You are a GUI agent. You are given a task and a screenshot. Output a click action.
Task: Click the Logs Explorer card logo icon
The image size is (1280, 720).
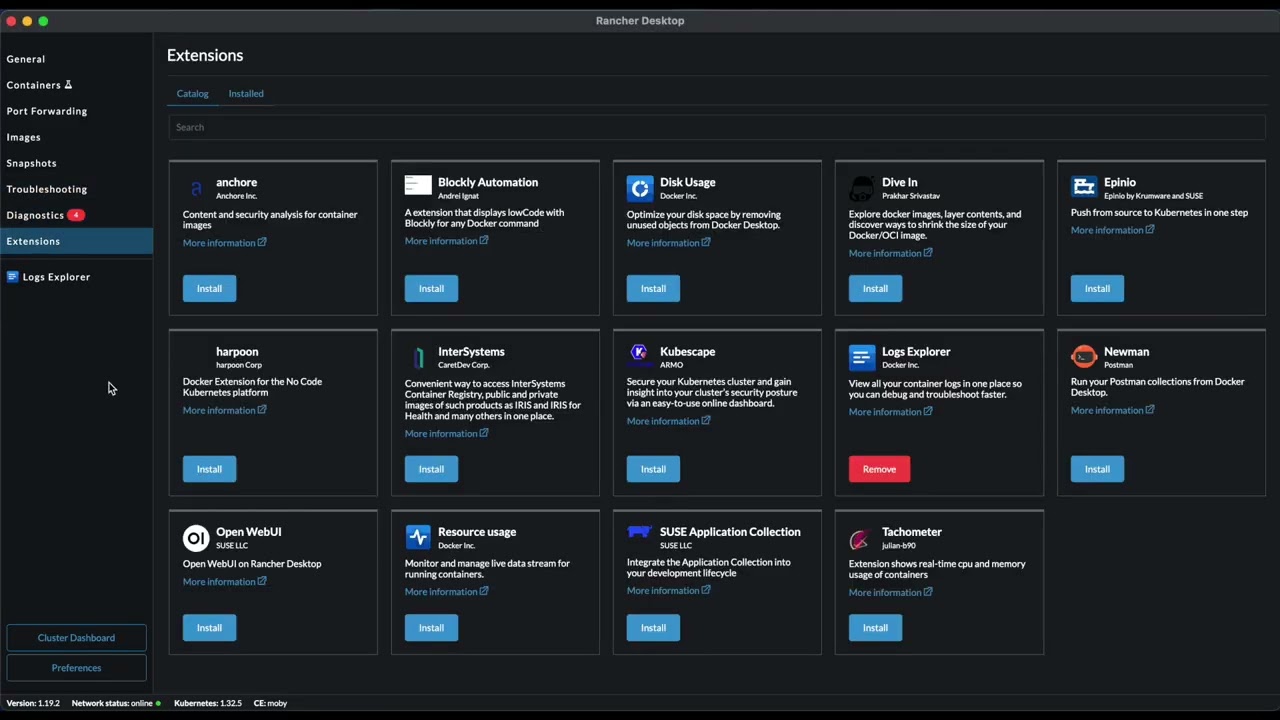(862, 357)
